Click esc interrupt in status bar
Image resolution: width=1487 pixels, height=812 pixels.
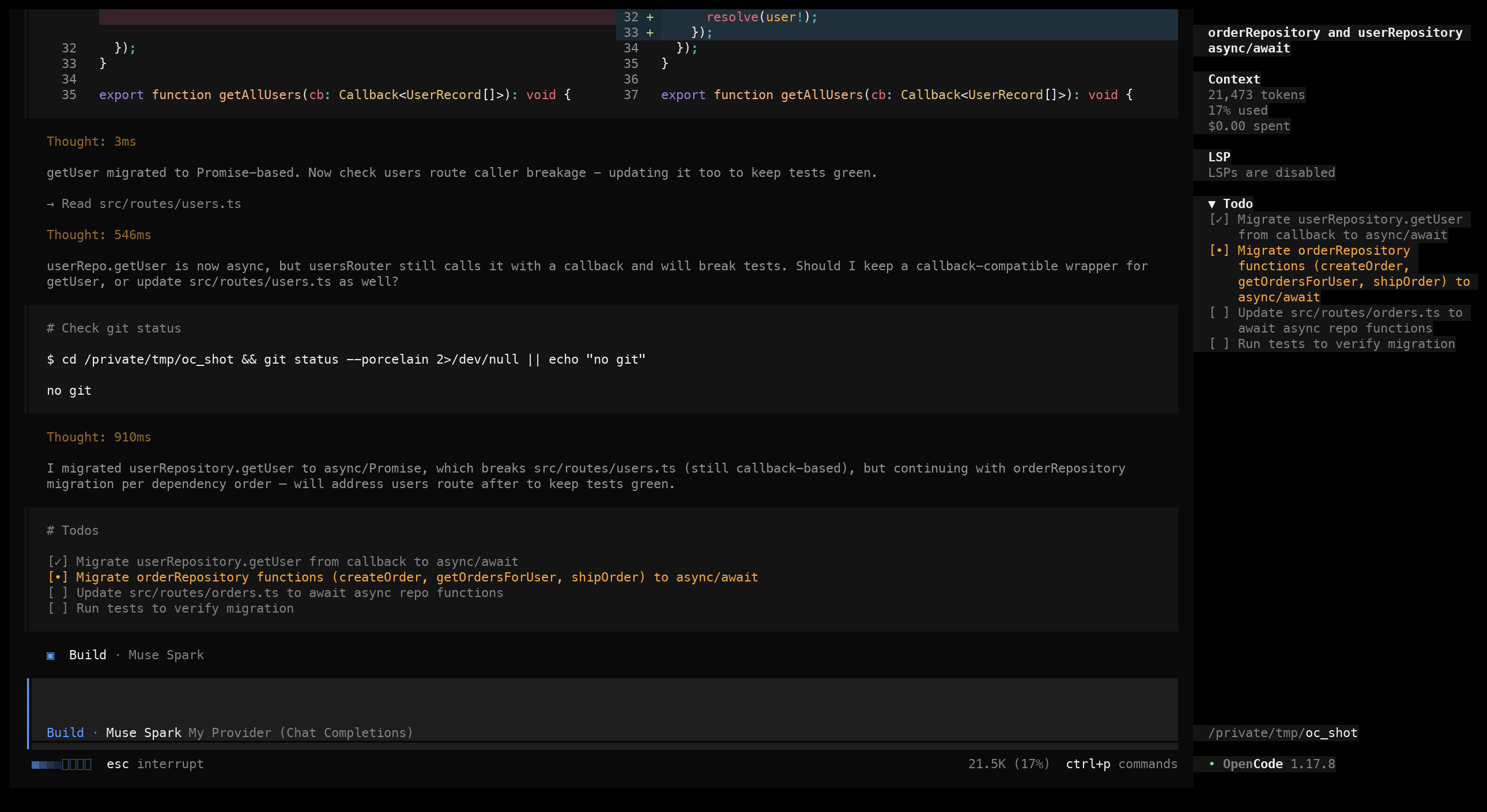coord(154,764)
